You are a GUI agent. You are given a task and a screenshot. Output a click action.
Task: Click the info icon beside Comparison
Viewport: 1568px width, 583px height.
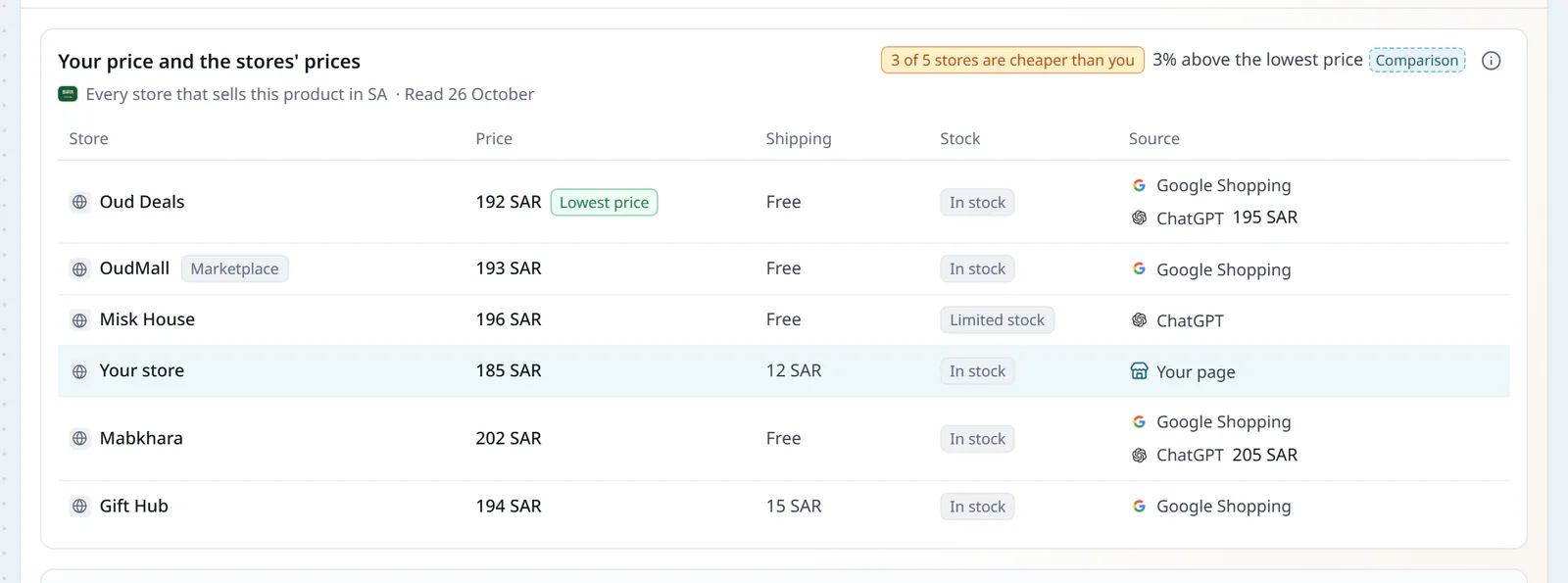tap(1491, 61)
